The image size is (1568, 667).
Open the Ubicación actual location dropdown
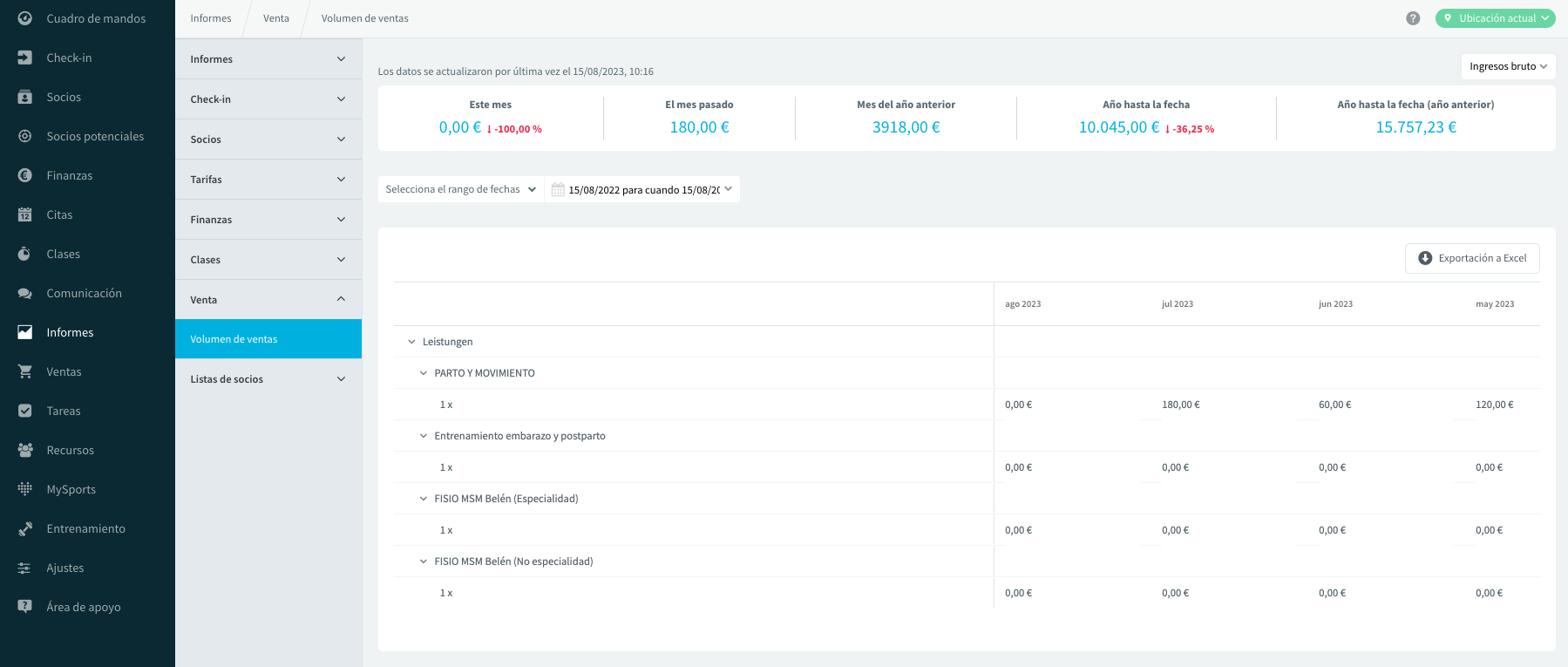point(1496,18)
